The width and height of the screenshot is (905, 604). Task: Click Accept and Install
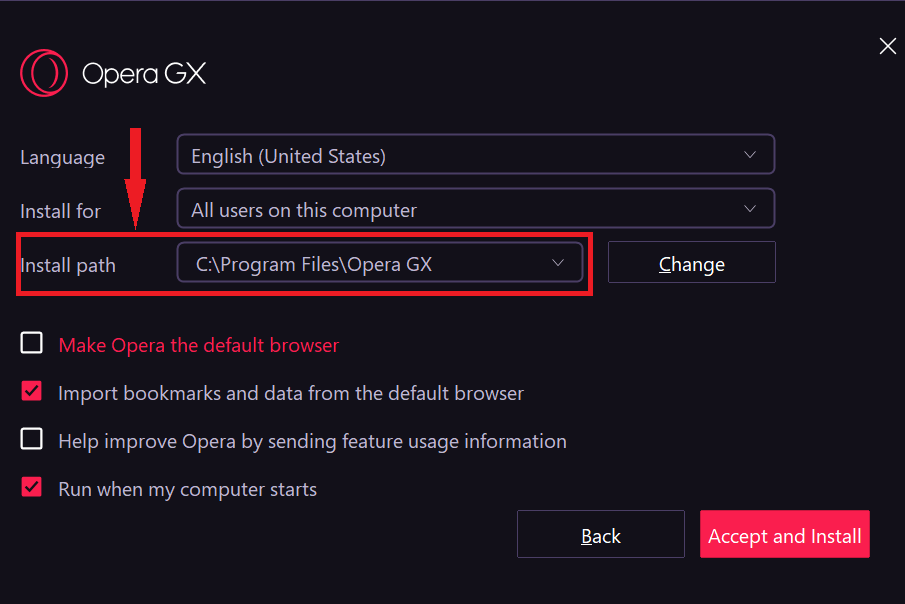pyautogui.click(x=784, y=534)
